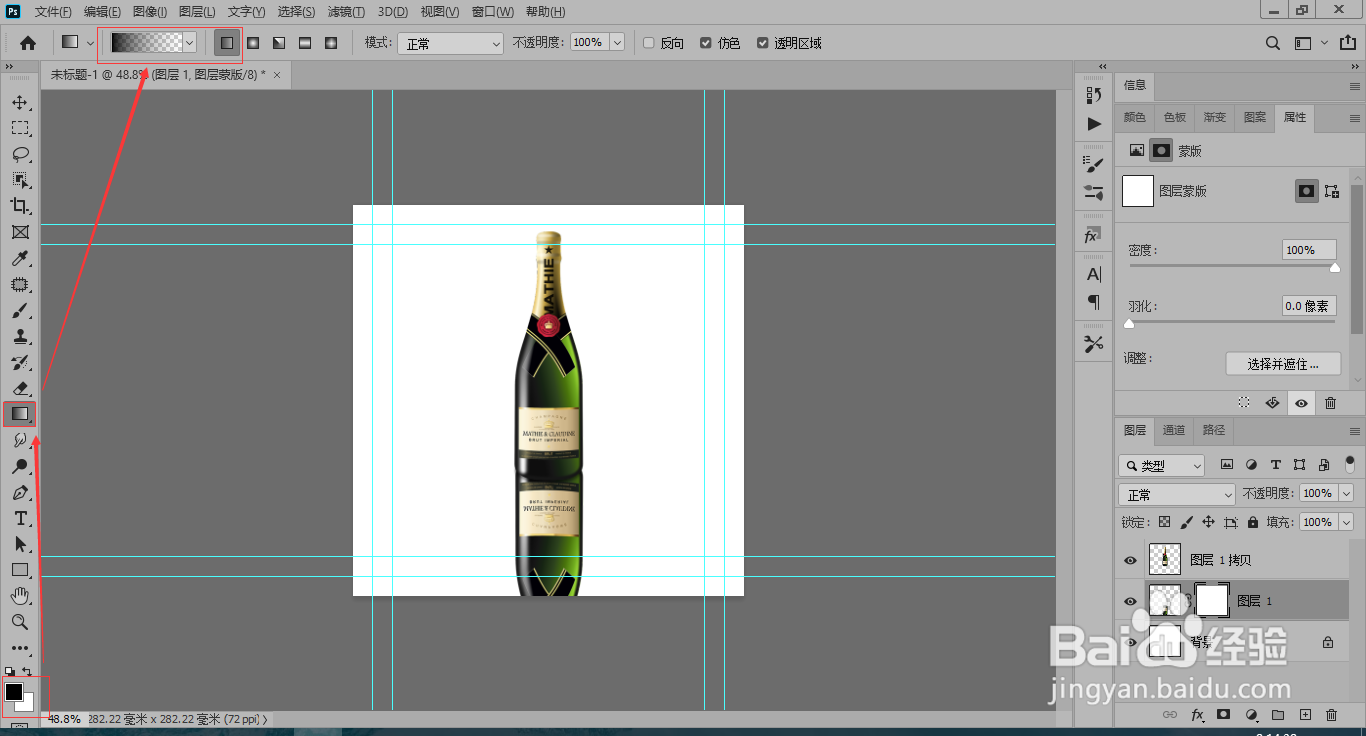The image size is (1366, 736).
Task: Toggle lock all in Layers lock row
Action: tap(1253, 522)
